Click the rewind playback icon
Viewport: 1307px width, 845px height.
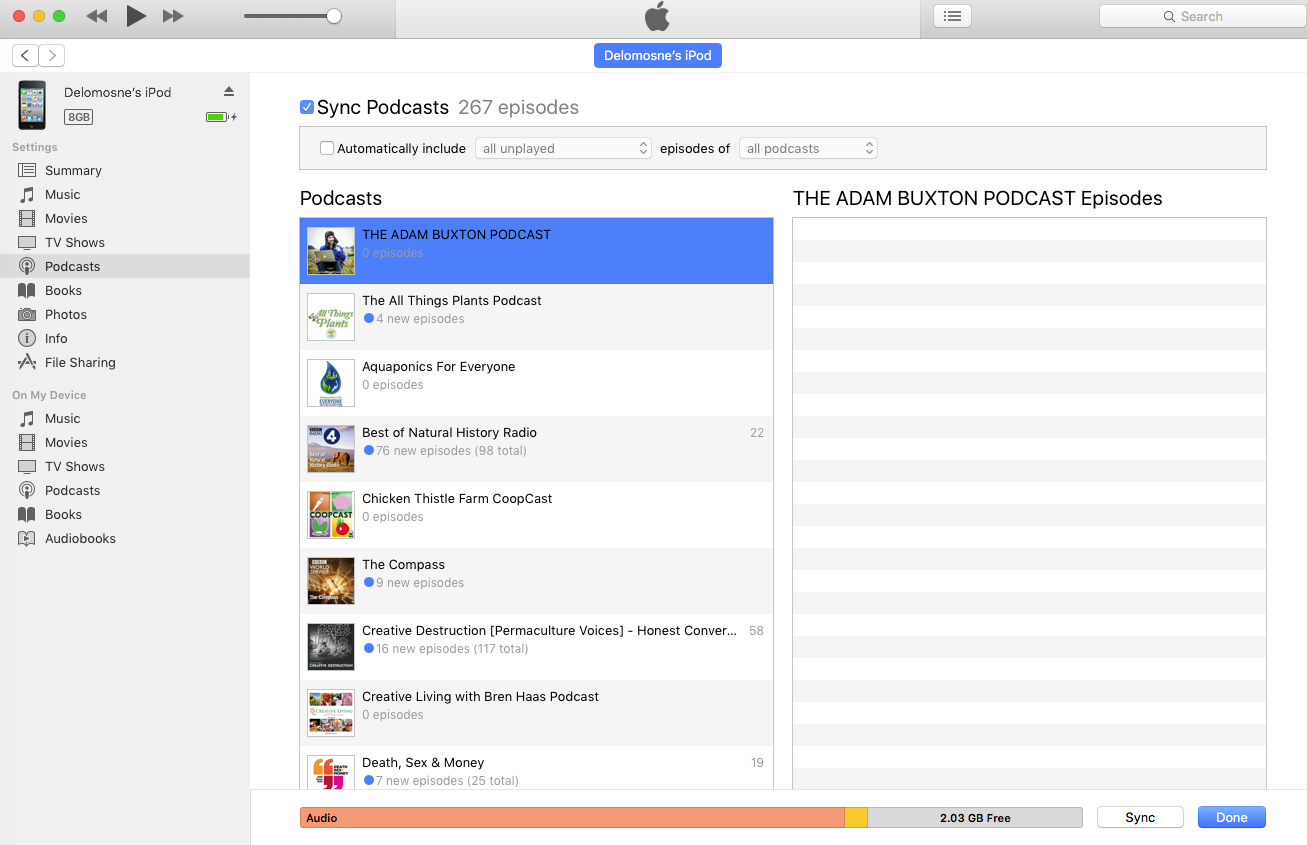click(97, 16)
